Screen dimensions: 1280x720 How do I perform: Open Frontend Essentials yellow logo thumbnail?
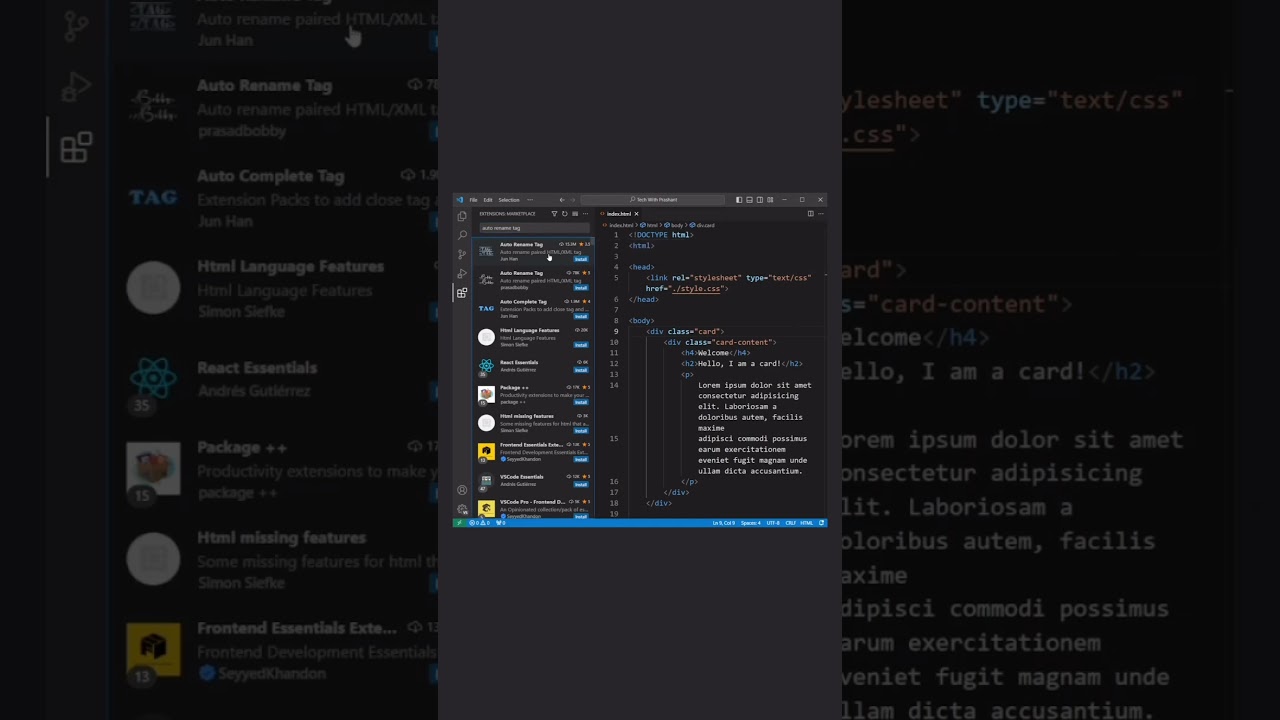coord(486,452)
